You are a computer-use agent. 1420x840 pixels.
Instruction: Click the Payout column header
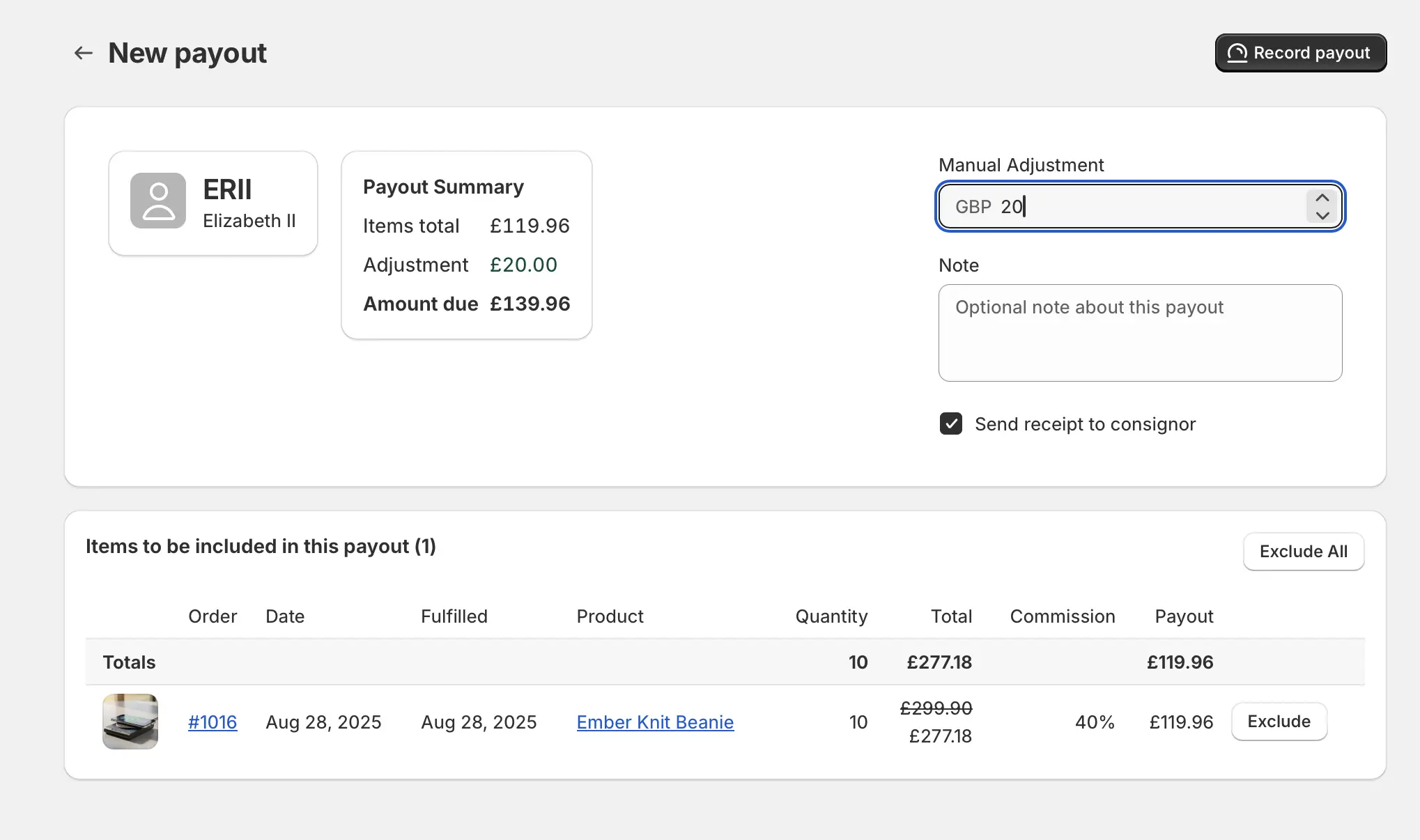pos(1183,616)
